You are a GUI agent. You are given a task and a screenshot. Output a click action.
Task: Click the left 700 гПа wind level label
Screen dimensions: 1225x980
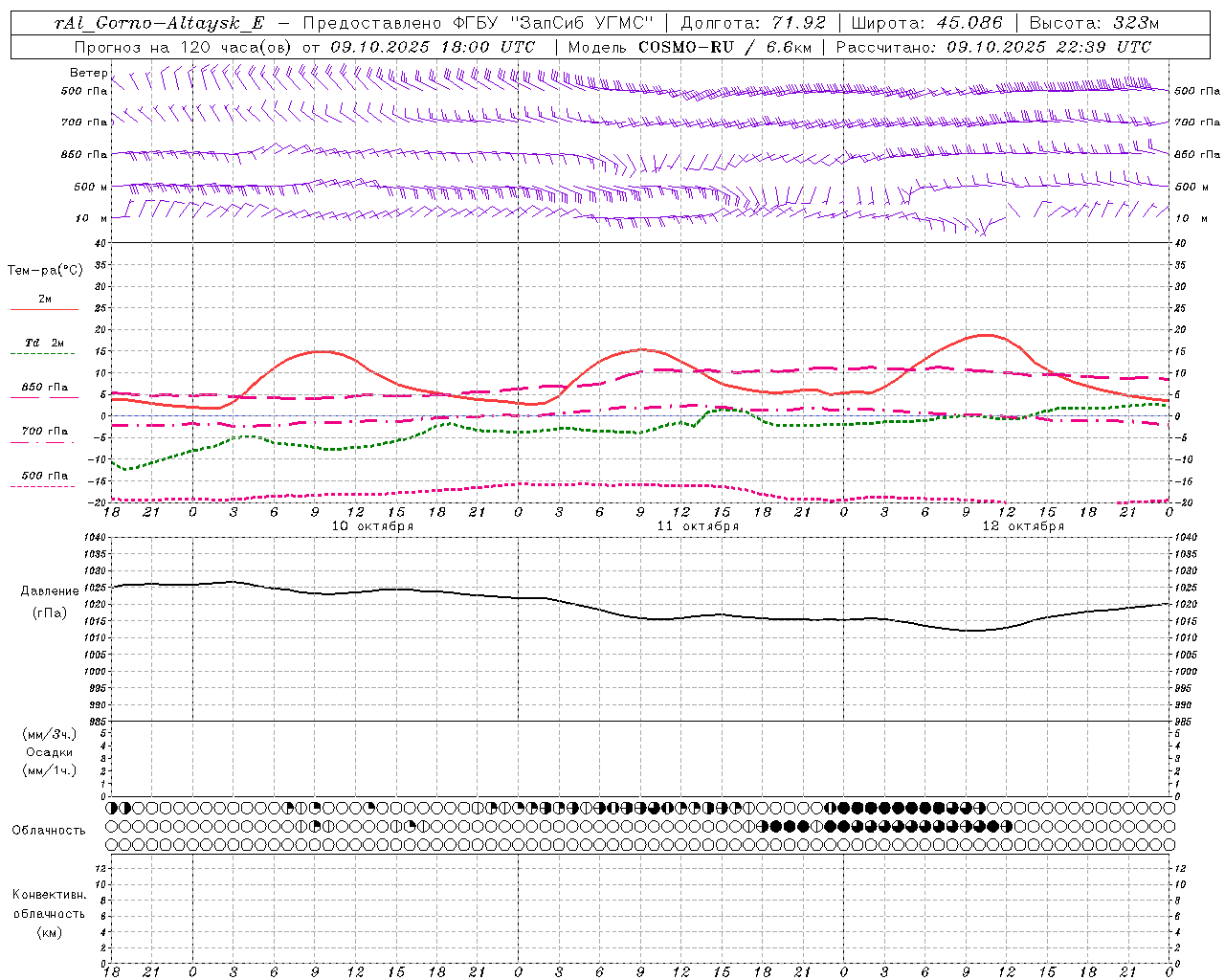84,122
